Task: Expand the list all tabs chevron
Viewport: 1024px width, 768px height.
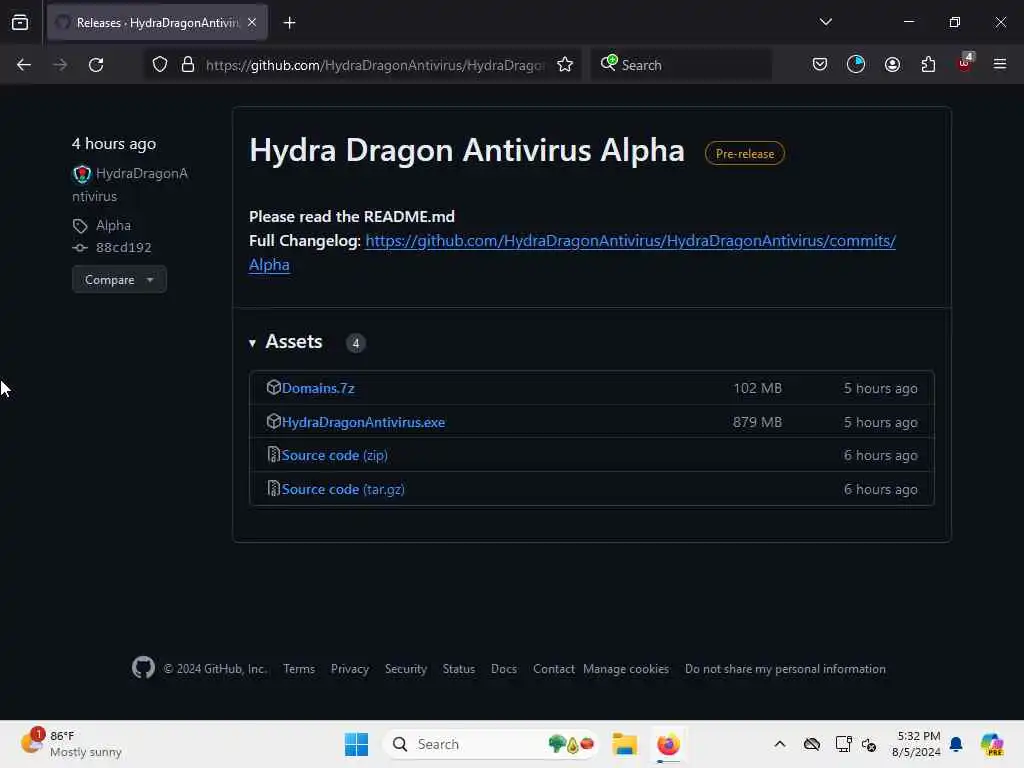Action: pos(825,22)
